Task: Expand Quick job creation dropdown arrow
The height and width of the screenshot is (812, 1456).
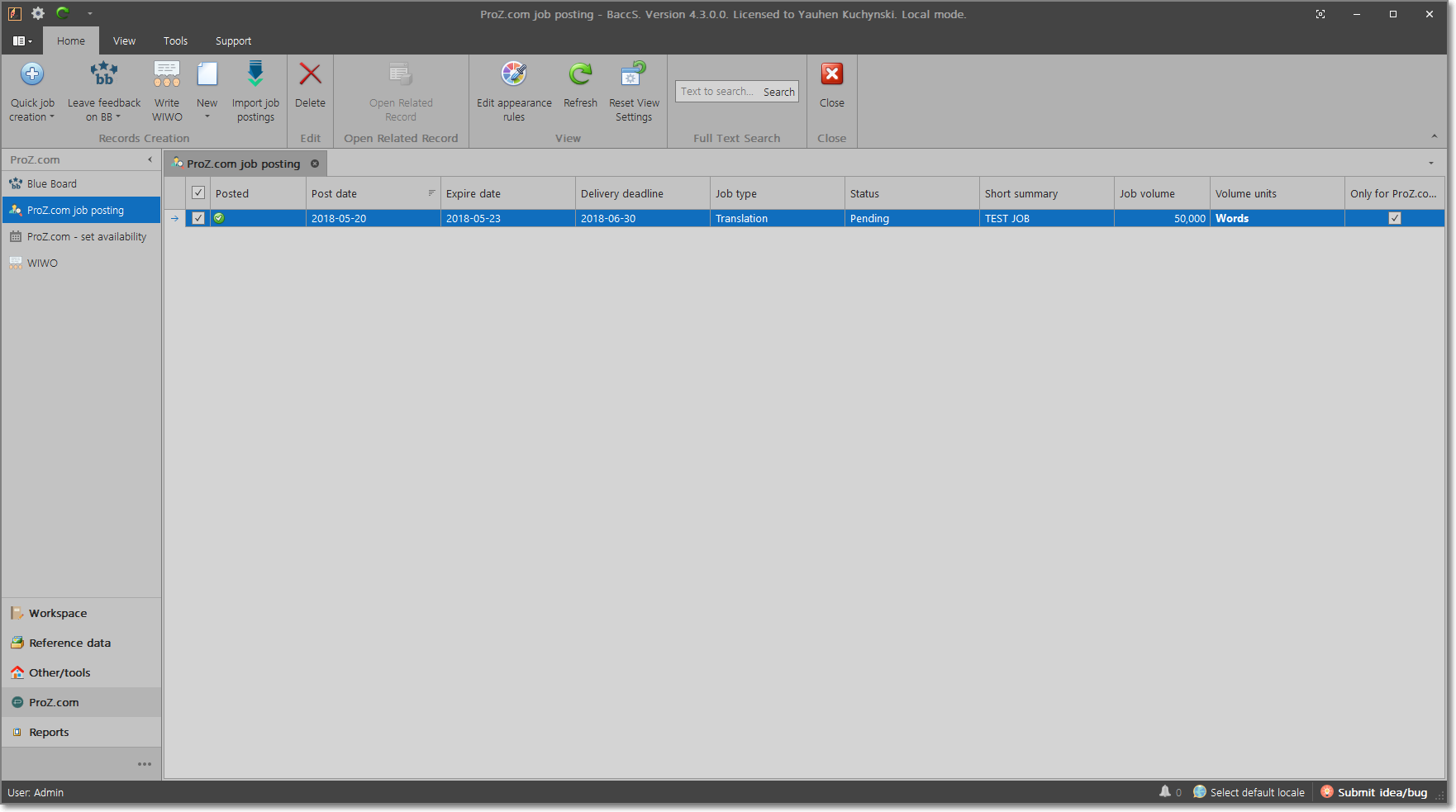Action: click(52, 117)
